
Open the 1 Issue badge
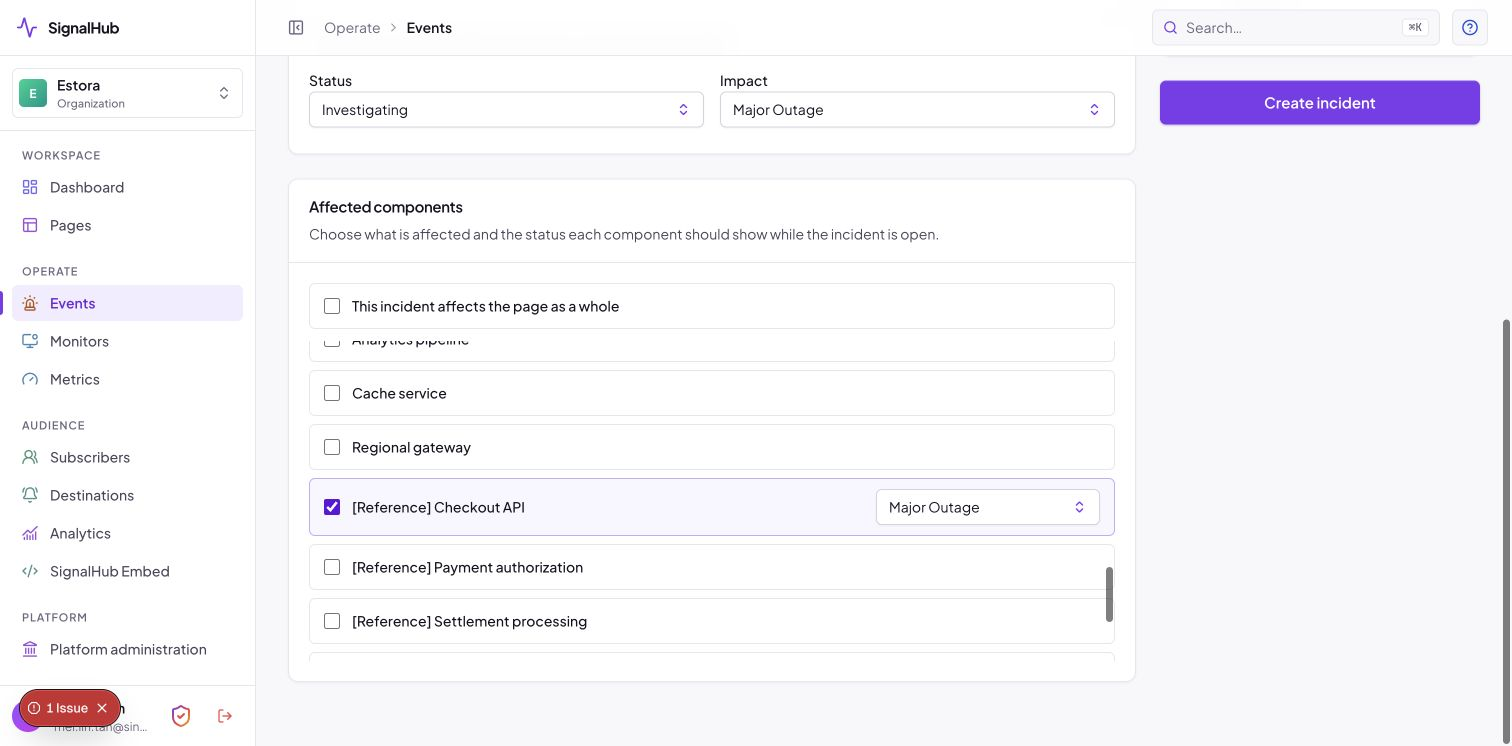pyautogui.click(x=58, y=708)
